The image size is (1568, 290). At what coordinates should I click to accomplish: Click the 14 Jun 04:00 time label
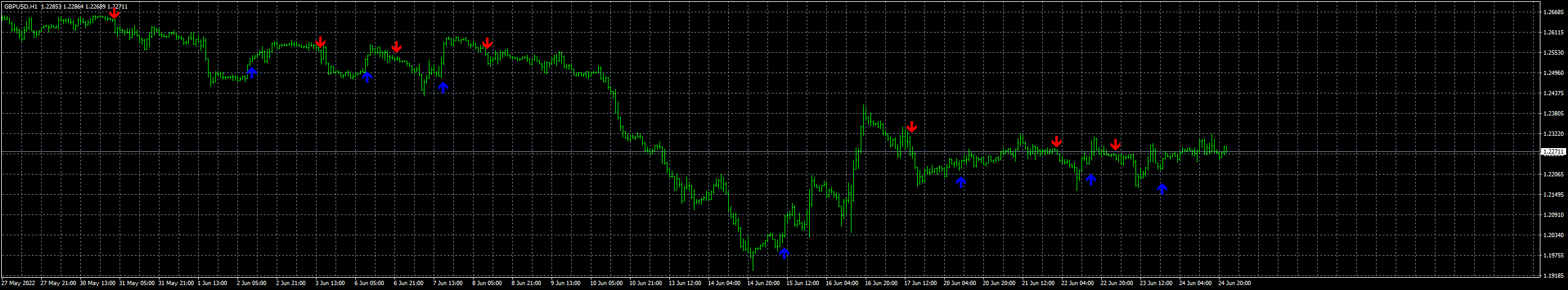(724, 283)
